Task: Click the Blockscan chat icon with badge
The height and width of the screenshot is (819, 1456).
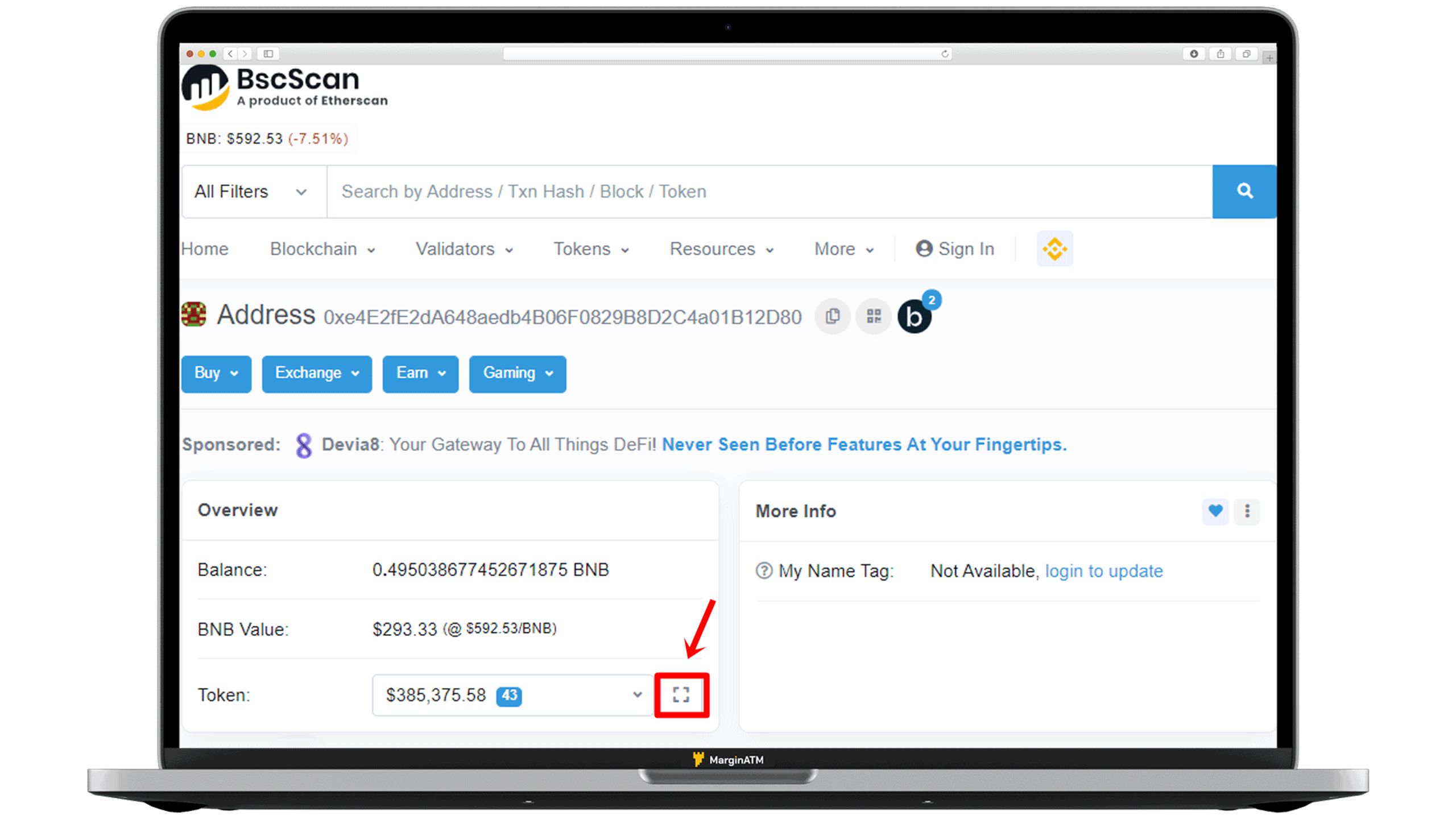Action: point(912,316)
